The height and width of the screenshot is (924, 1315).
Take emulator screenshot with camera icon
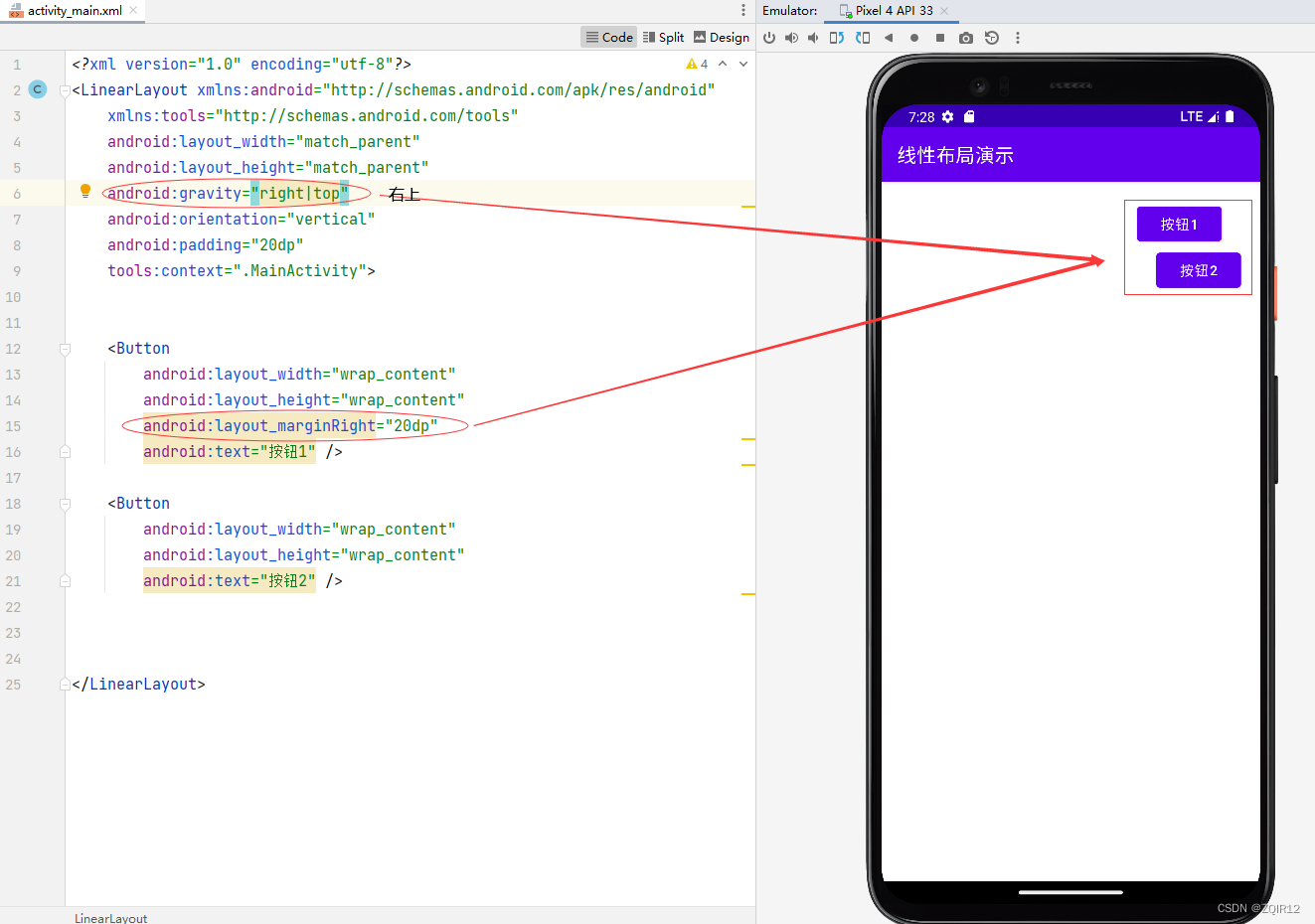coord(966,38)
